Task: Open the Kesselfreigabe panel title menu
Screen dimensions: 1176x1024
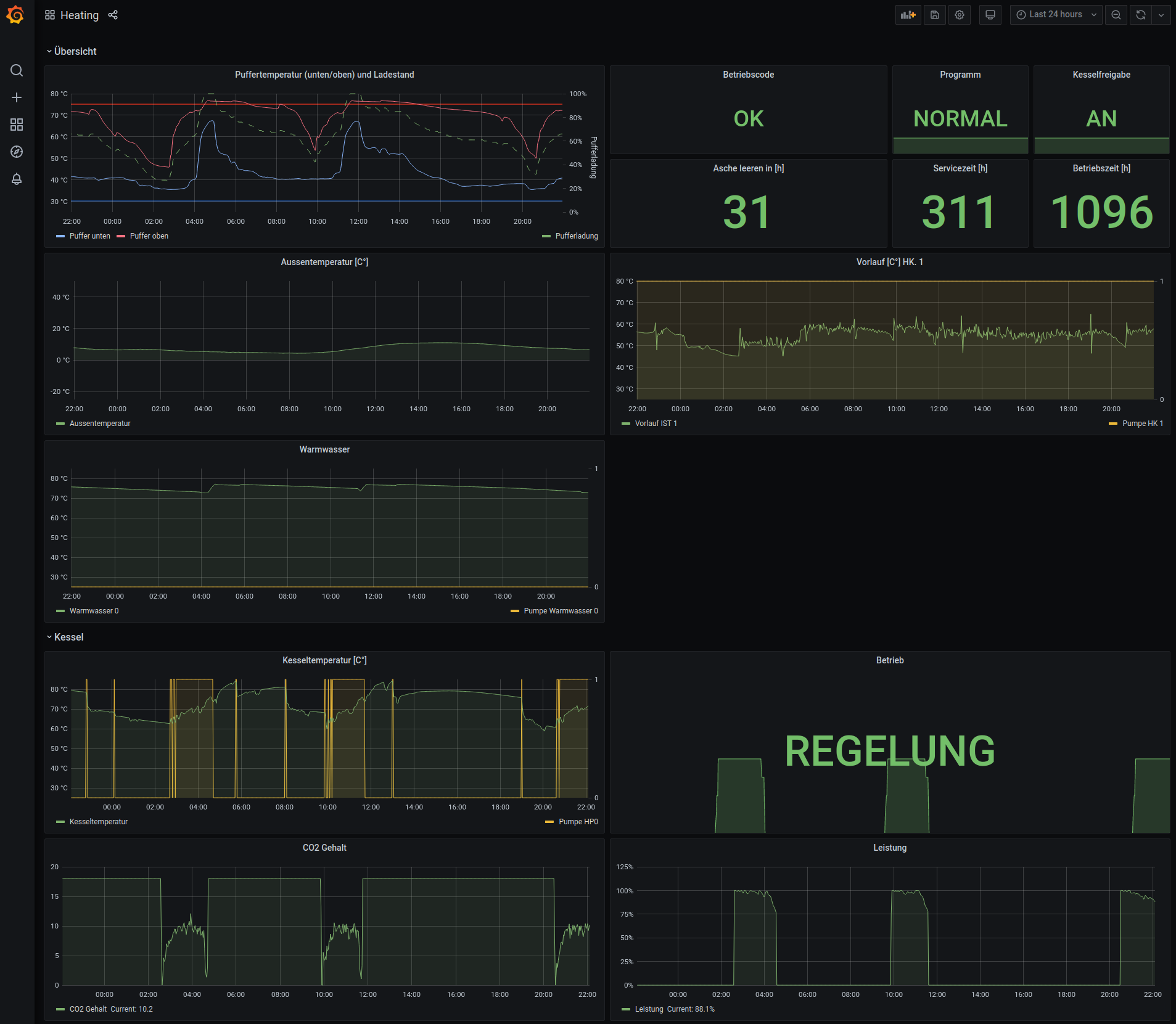Action: point(1101,75)
